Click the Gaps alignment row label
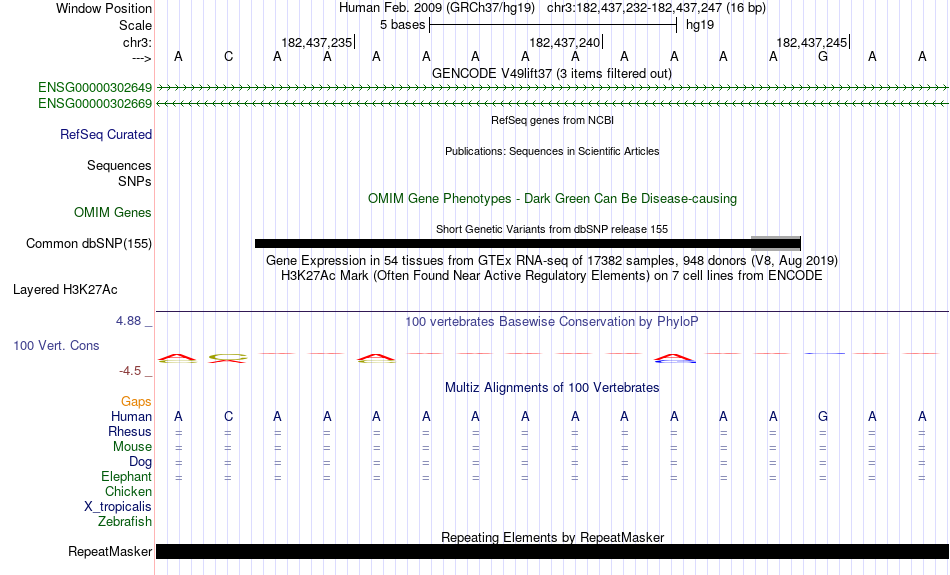Screen dimensions: 950x575 (x=136, y=402)
